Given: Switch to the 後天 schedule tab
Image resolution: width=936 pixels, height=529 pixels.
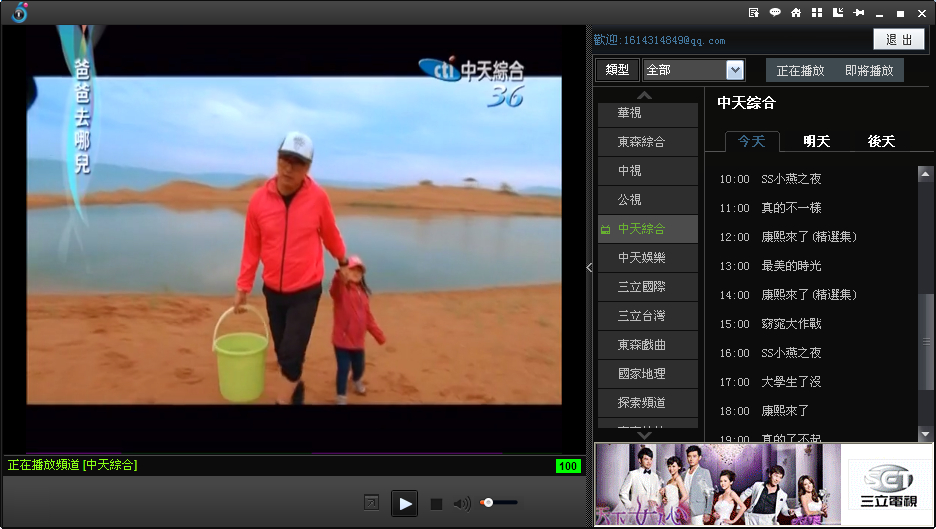Looking at the screenshot, I should coord(881,142).
